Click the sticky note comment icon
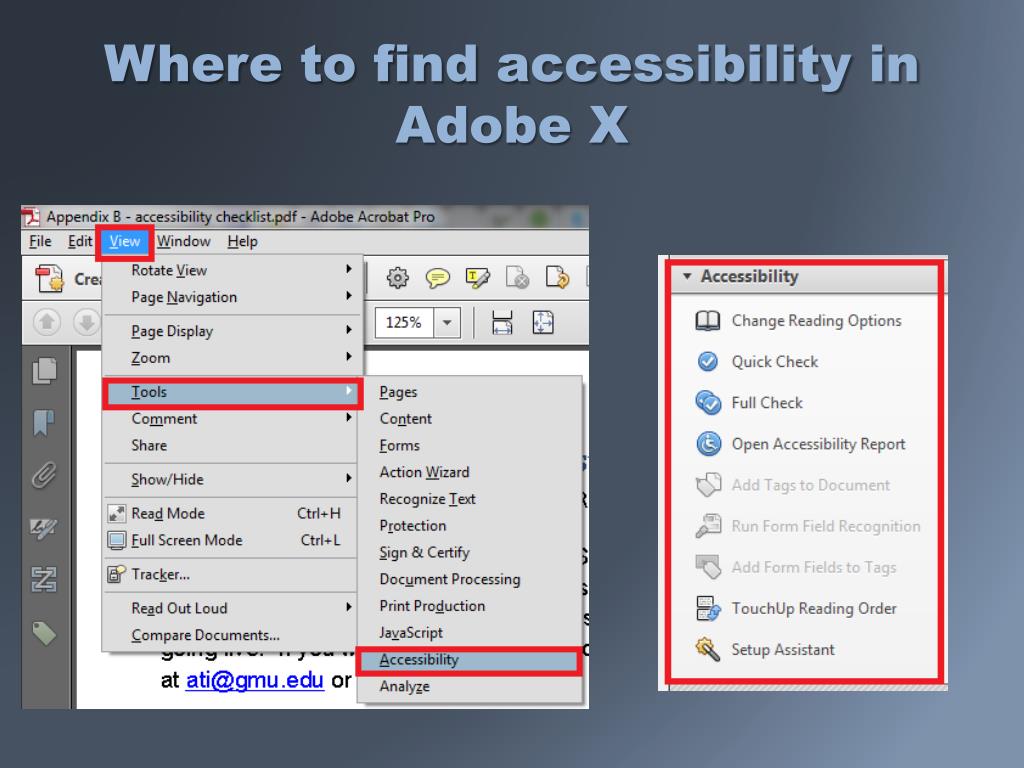Image resolution: width=1024 pixels, height=768 pixels. pyautogui.click(x=438, y=278)
